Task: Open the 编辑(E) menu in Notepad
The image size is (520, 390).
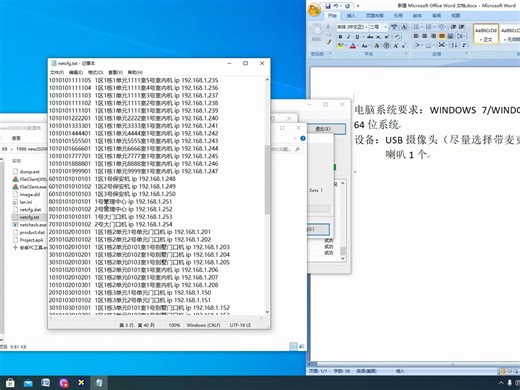Action: tap(76, 72)
